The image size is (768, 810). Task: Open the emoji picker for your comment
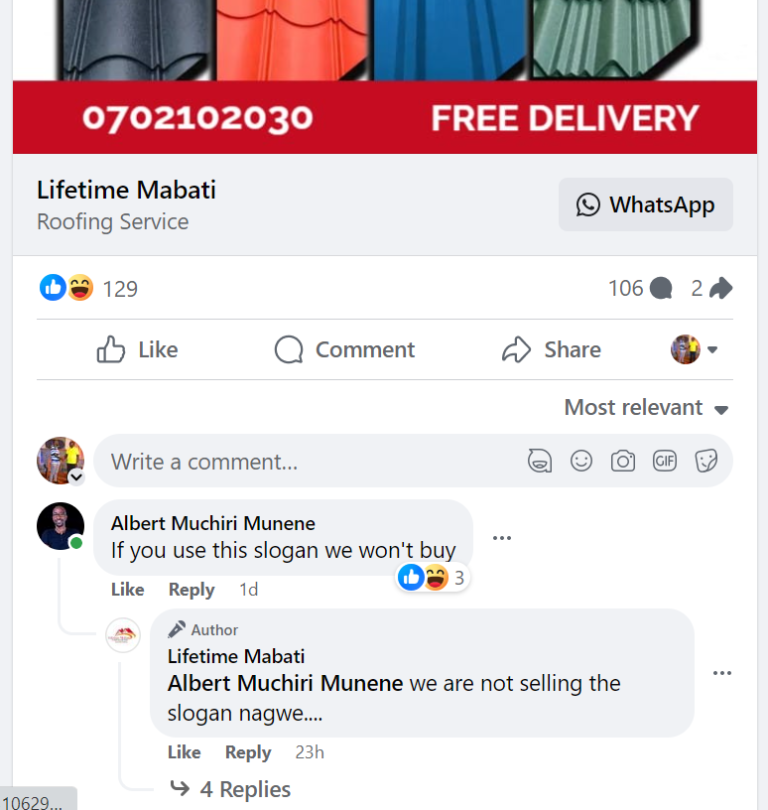[582, 461]
